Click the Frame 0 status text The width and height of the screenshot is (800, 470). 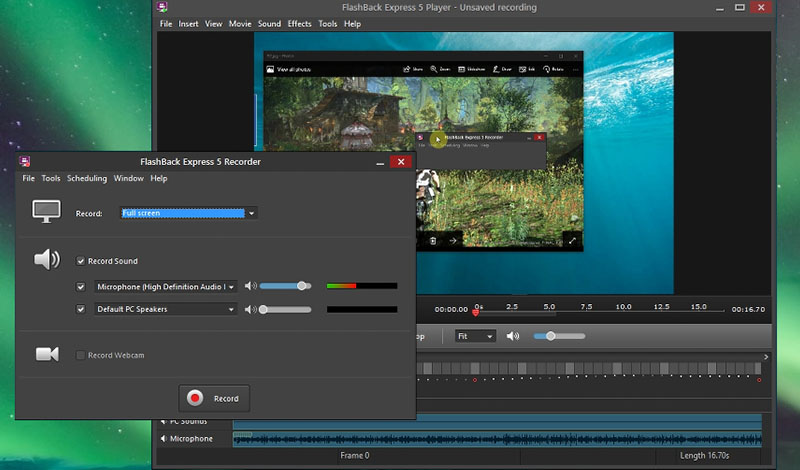pos(355,455)
